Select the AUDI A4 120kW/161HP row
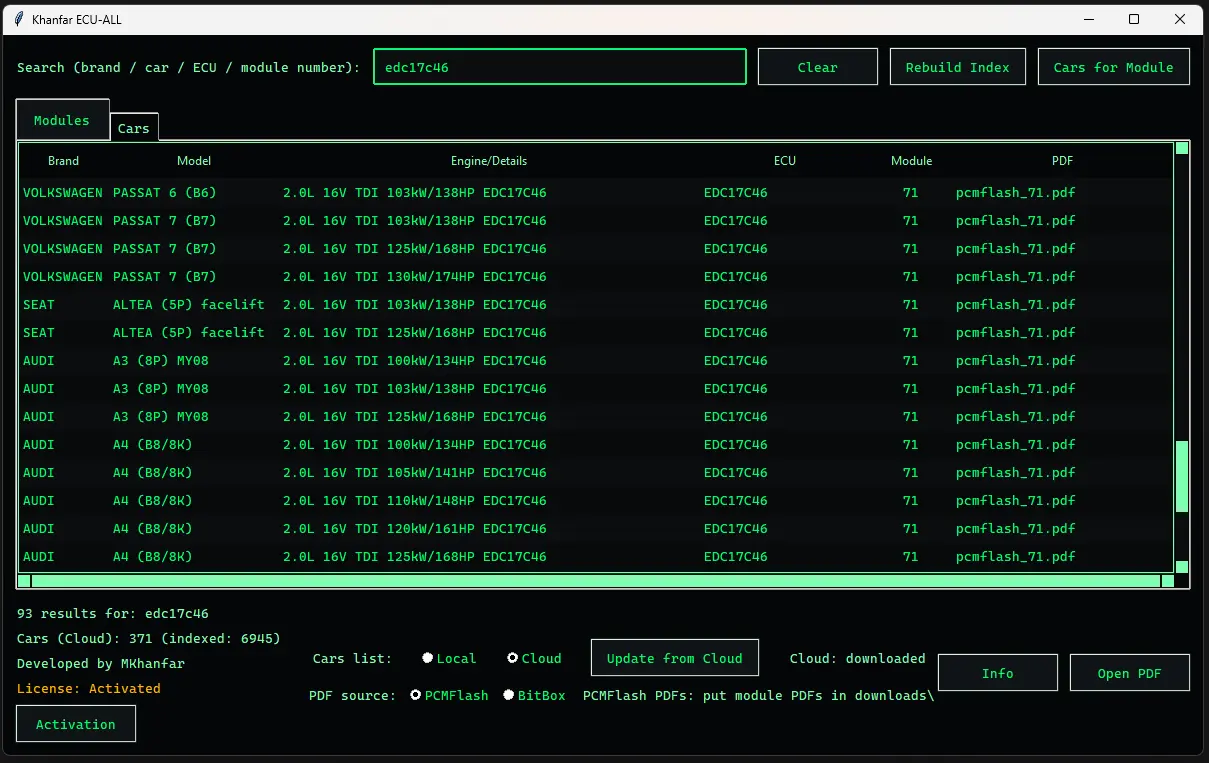This screenshot has height=763, width=1209. pyautogui.click(x=400, y=528)
